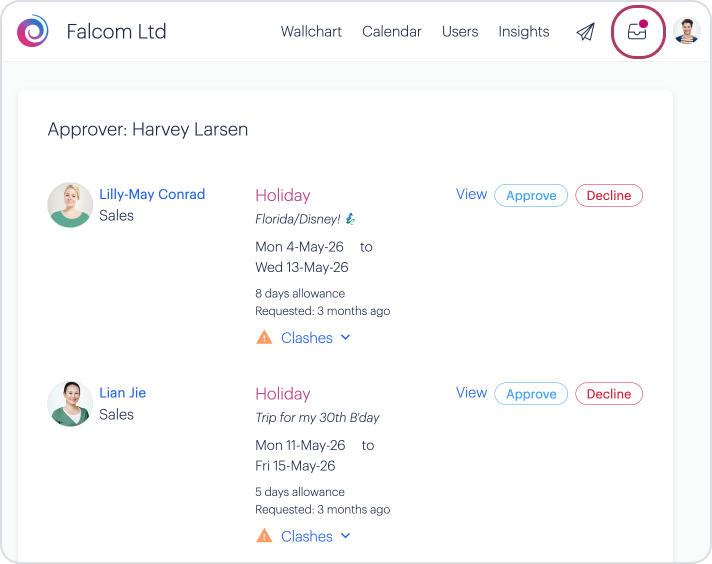
Task: Click Lian Jie's profile photo
Action: (70, 404)
